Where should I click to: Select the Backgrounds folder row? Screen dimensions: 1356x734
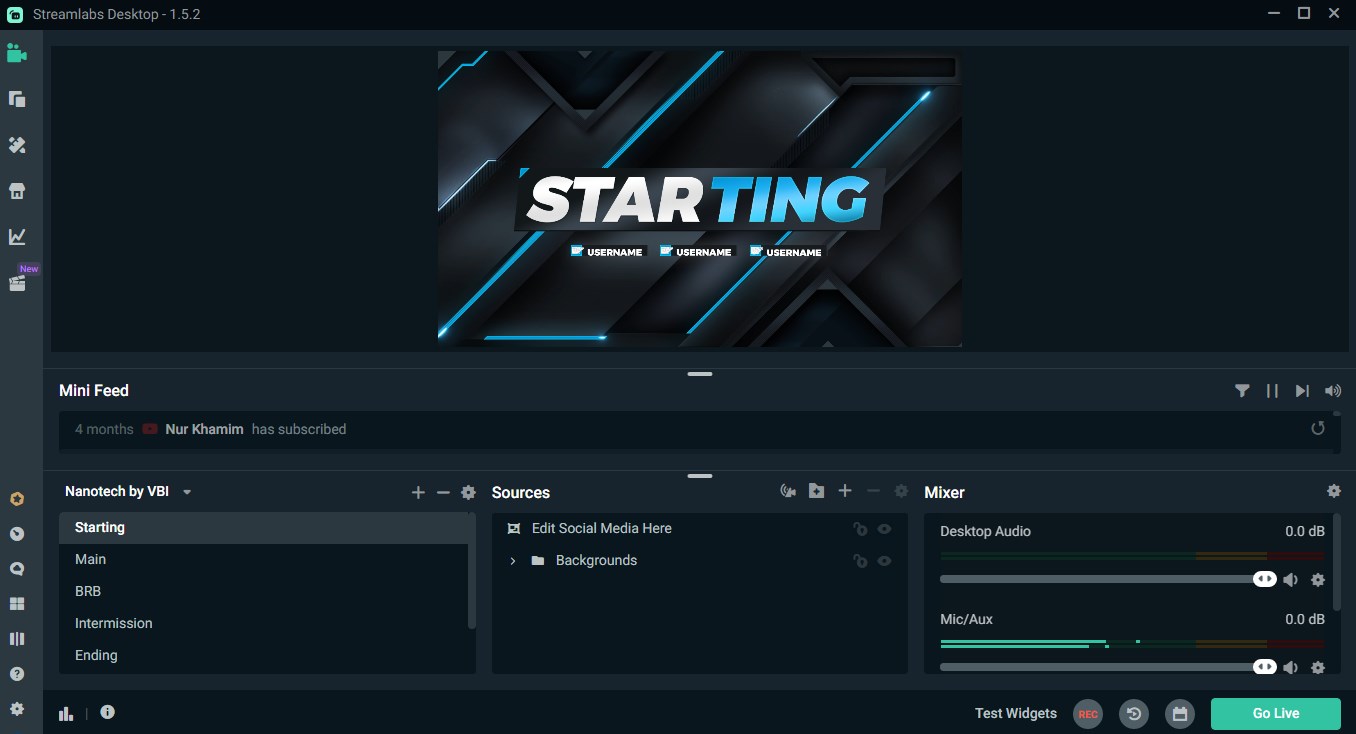[700, 560]
